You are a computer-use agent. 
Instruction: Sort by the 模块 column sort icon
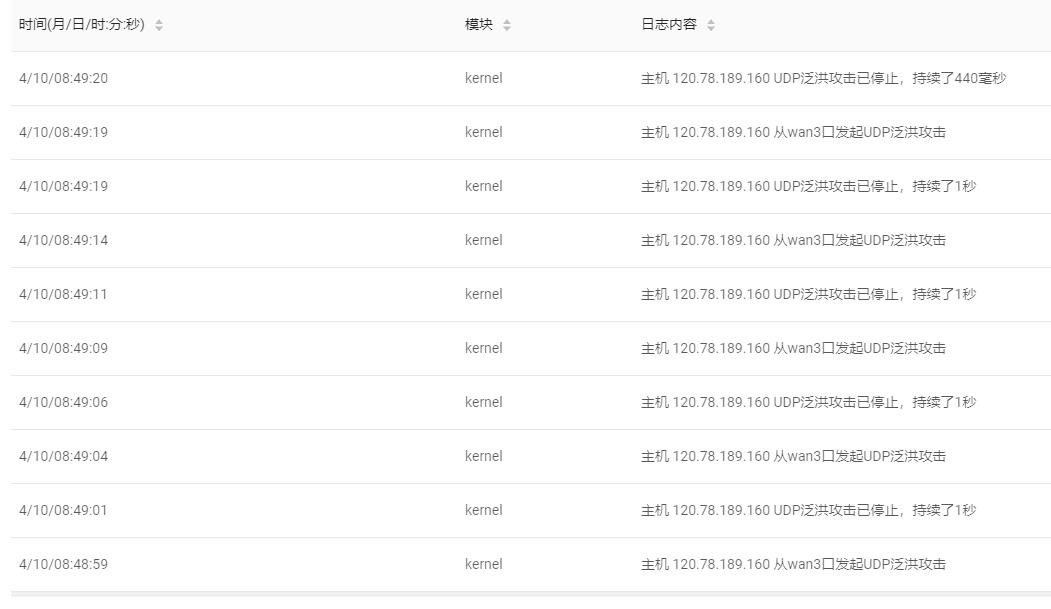[x=507, y=25]
